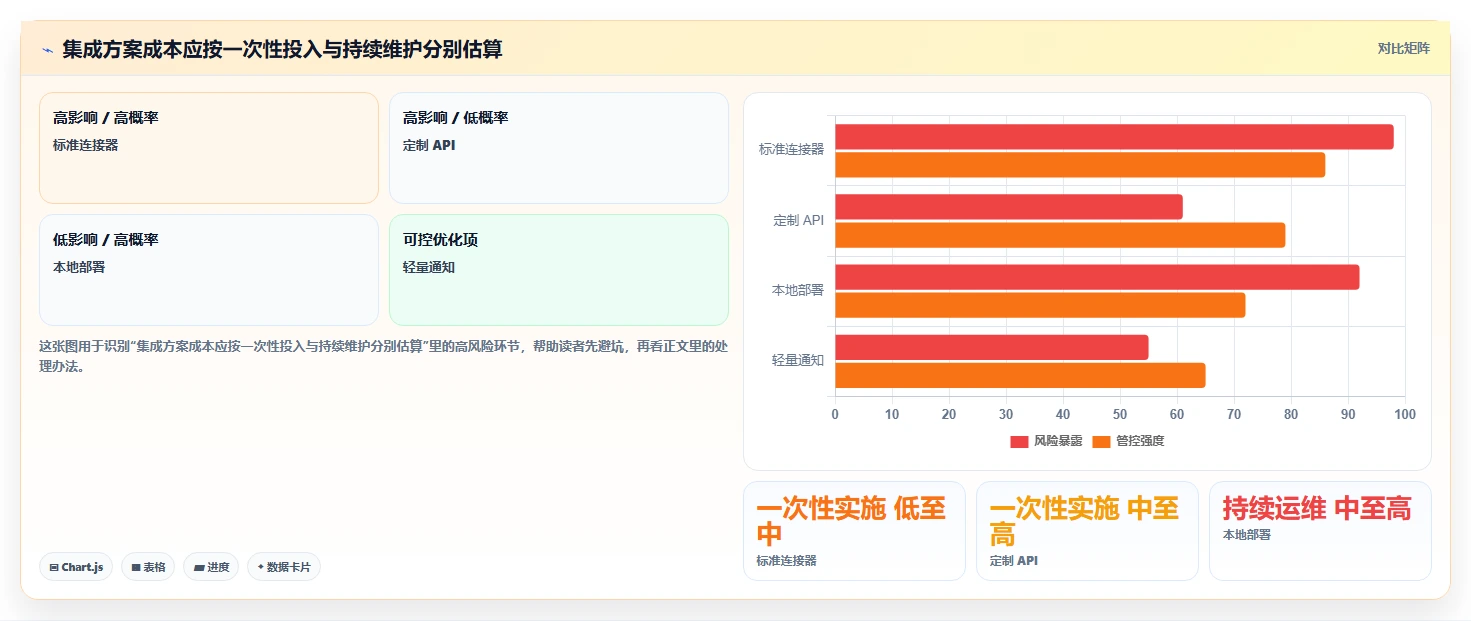This screenshot has height=621, width=1471.
Task: Toggle the 风险暴露 legend swatch
Action: 1019,441
